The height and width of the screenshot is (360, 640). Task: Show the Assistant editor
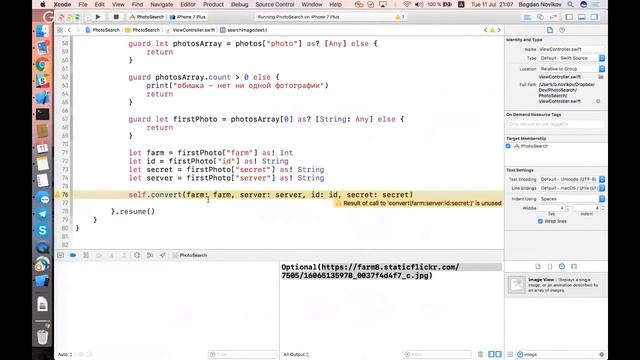540,17
